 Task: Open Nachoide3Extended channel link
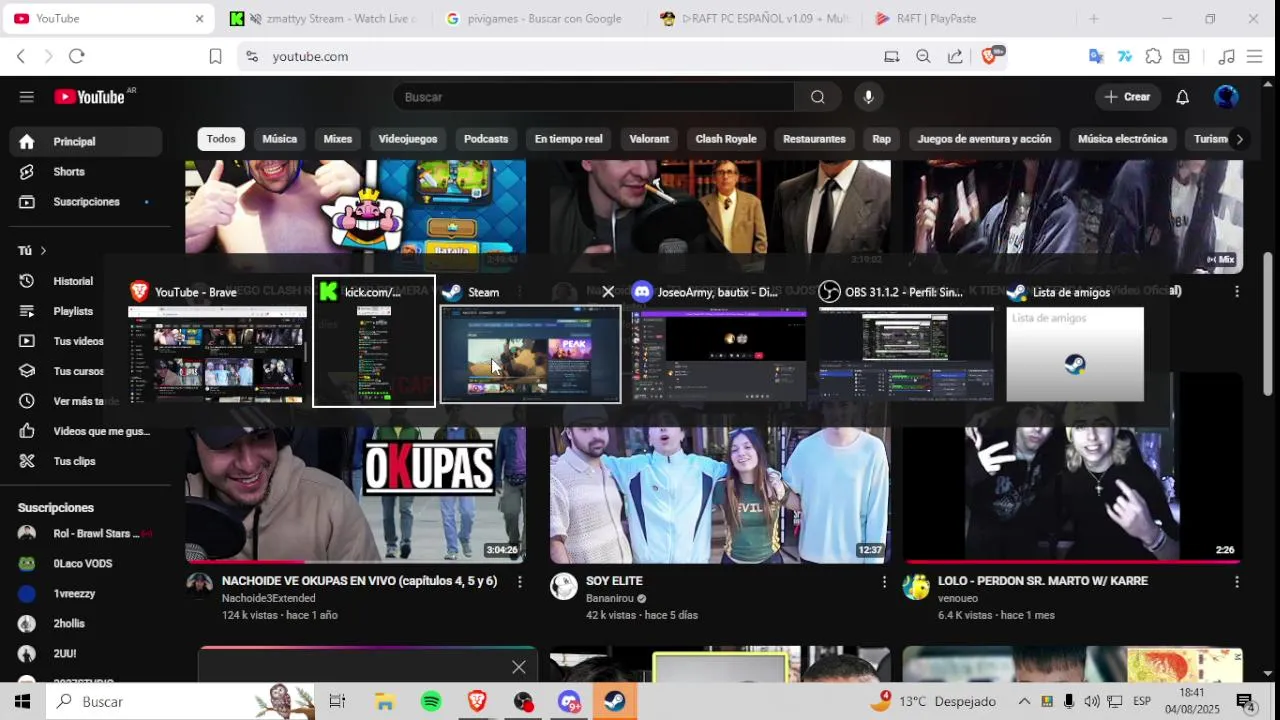click(268, 598)
